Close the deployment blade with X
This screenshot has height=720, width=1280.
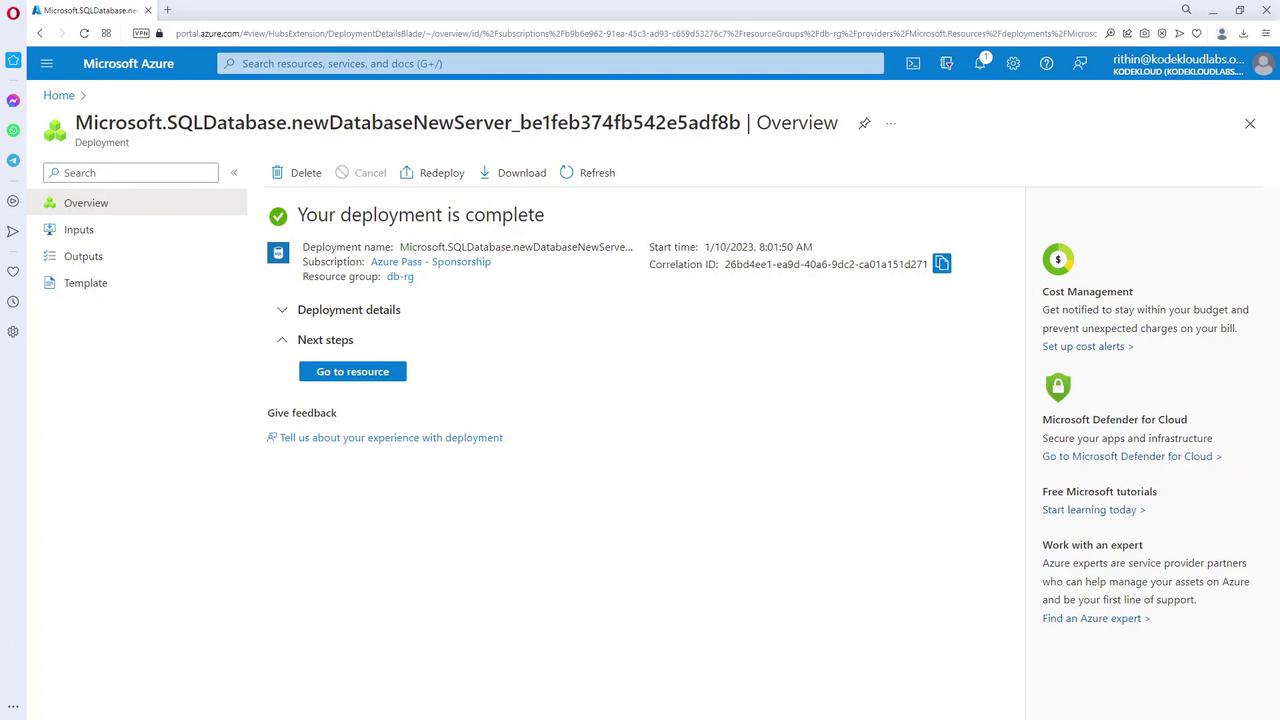1250,123
